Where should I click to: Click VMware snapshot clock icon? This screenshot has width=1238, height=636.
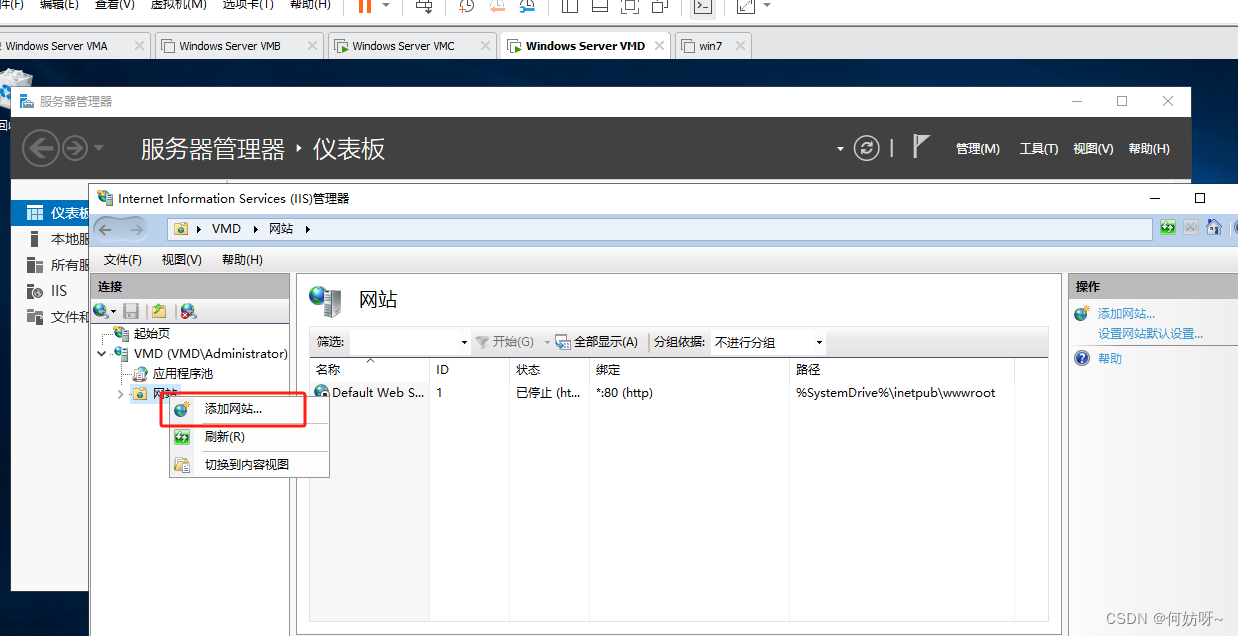[467, 6]
